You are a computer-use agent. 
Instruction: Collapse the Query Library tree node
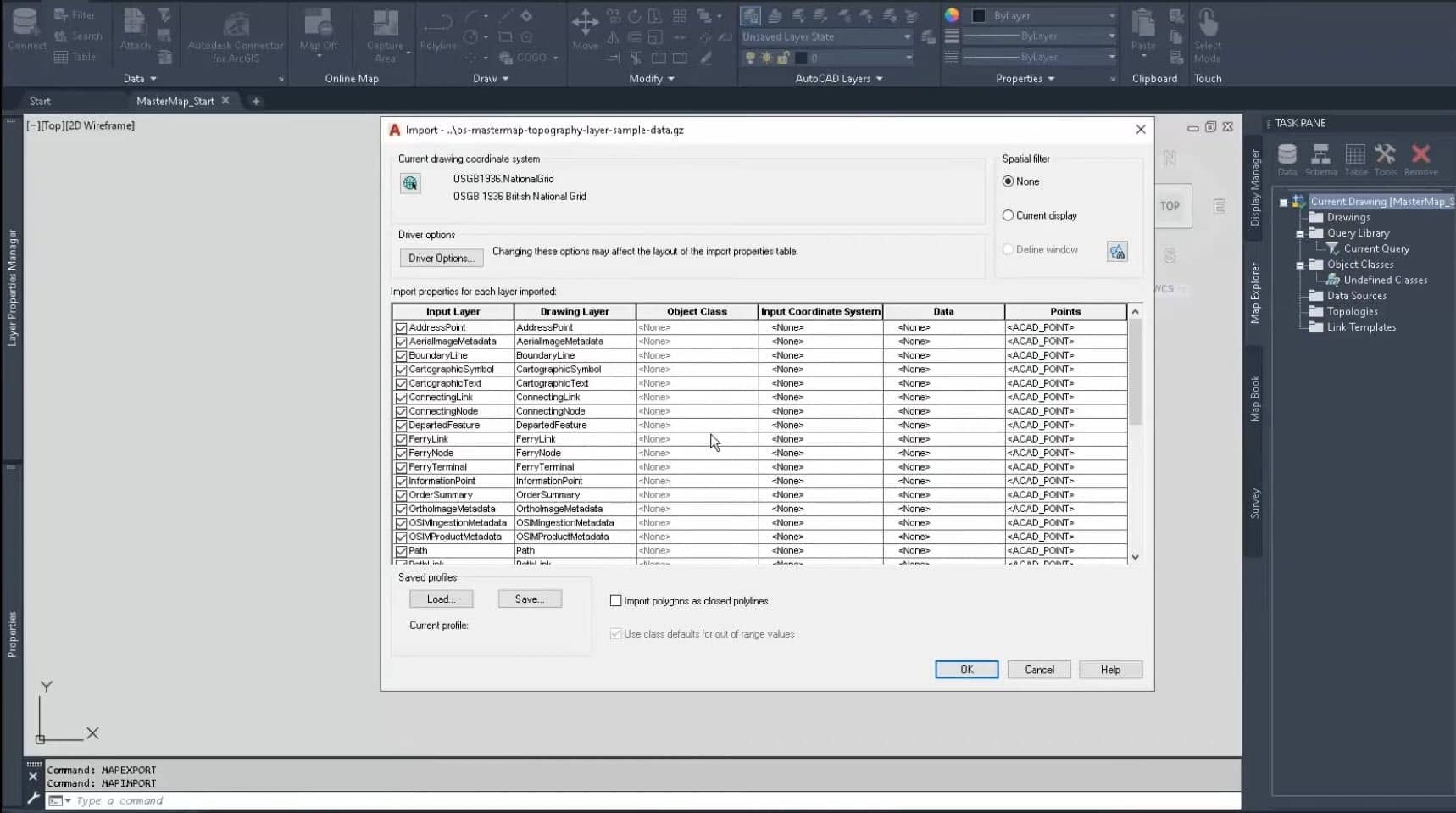pyautogui.click(x=1300, y=234)
